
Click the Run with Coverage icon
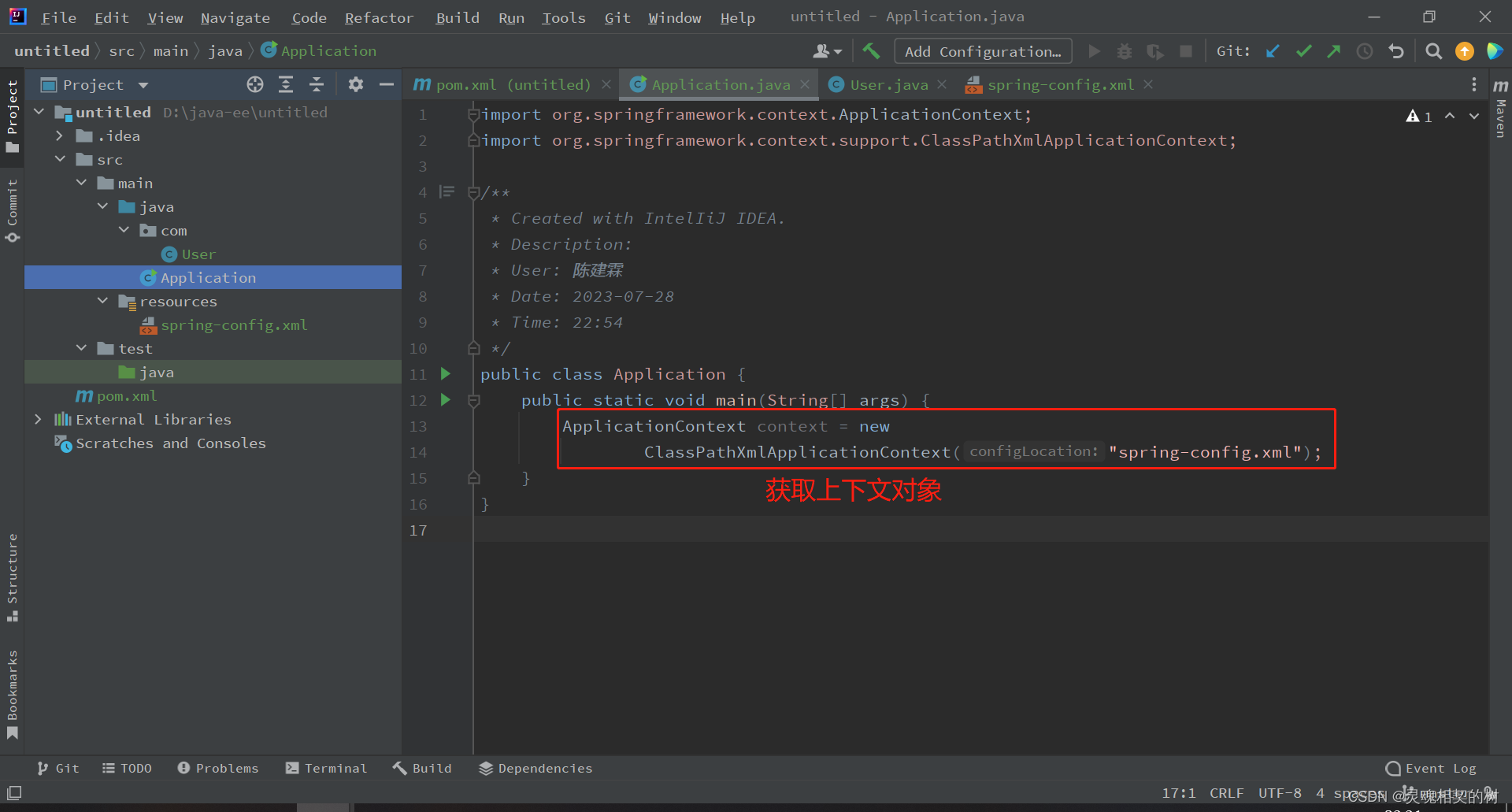(x=1154, y=51)
